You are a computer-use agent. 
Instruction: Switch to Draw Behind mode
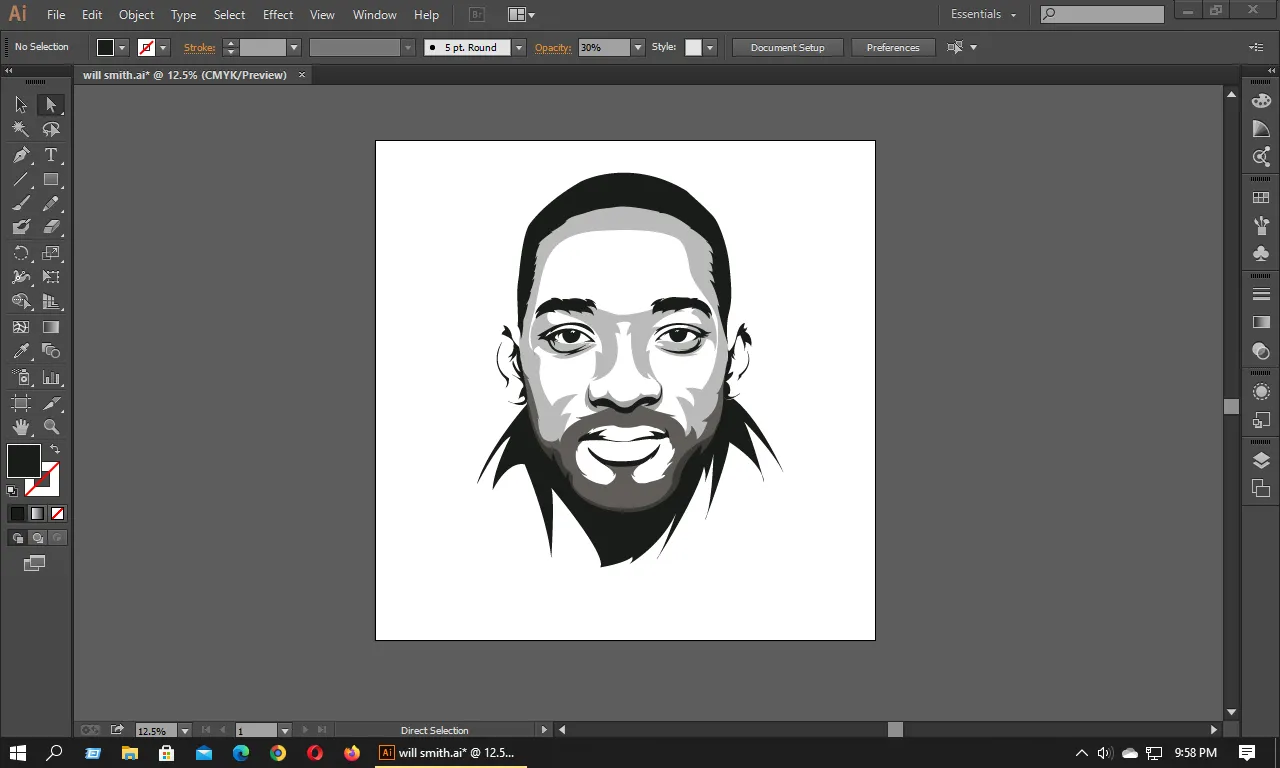pos(37,538)
